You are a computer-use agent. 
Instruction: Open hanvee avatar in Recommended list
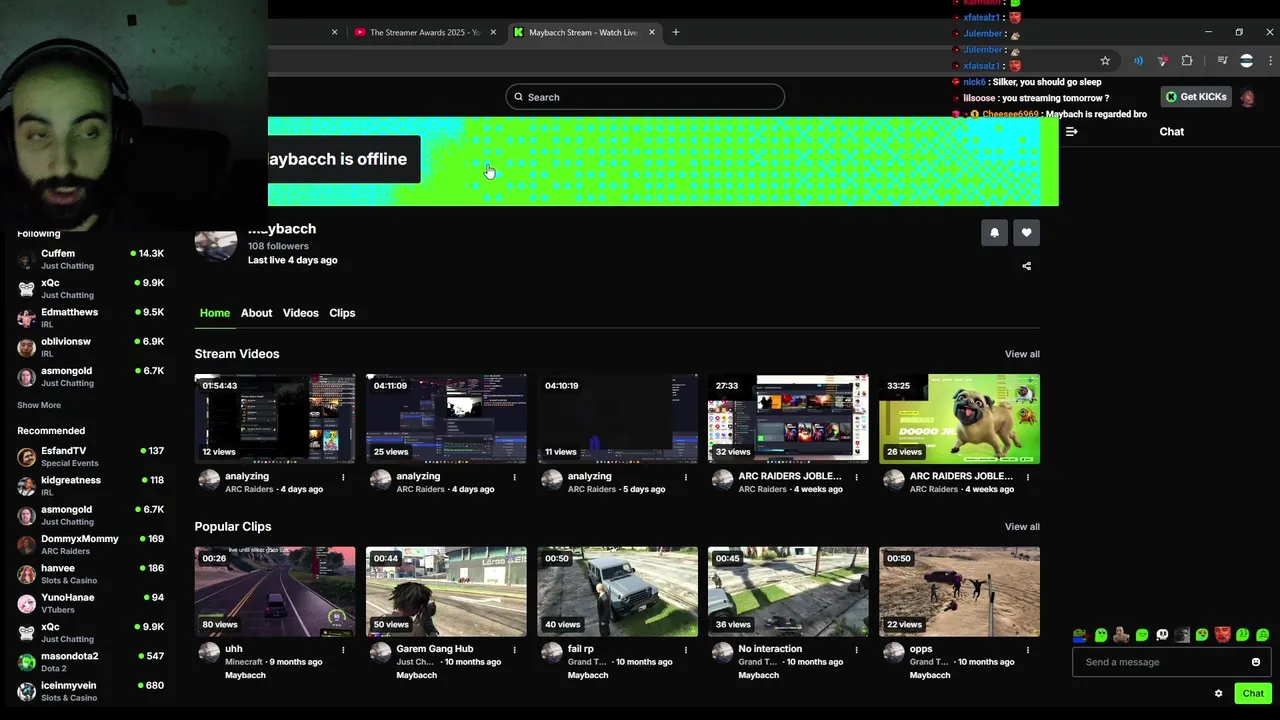pos(27,574)
